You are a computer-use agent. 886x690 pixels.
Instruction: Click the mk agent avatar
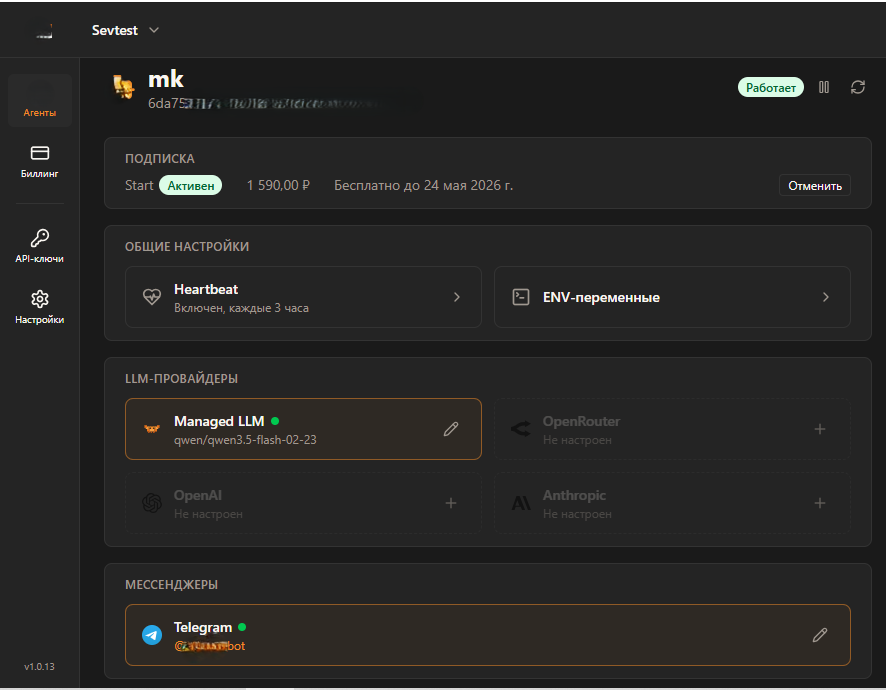(x=124, y=86)
